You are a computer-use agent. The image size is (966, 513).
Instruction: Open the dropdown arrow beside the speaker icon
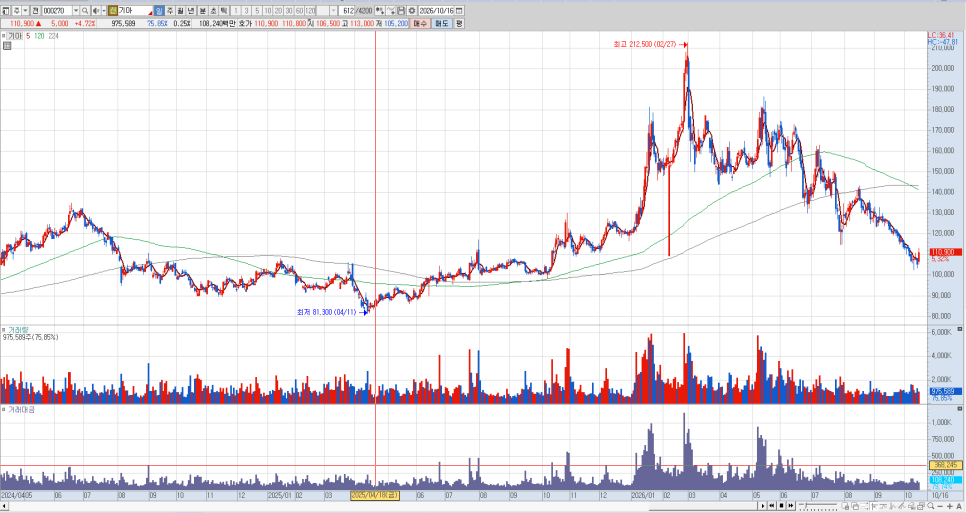(x=104, y=10)
